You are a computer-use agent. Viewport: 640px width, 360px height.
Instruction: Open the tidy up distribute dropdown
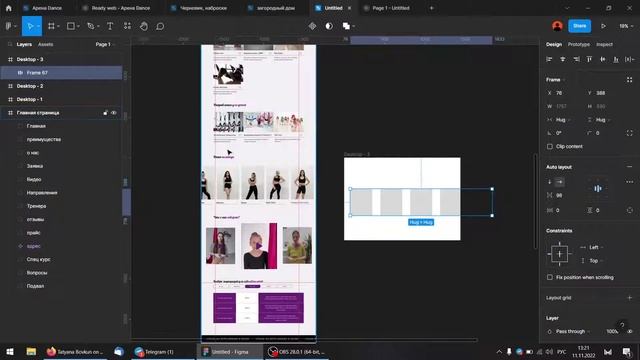point(629,59)
